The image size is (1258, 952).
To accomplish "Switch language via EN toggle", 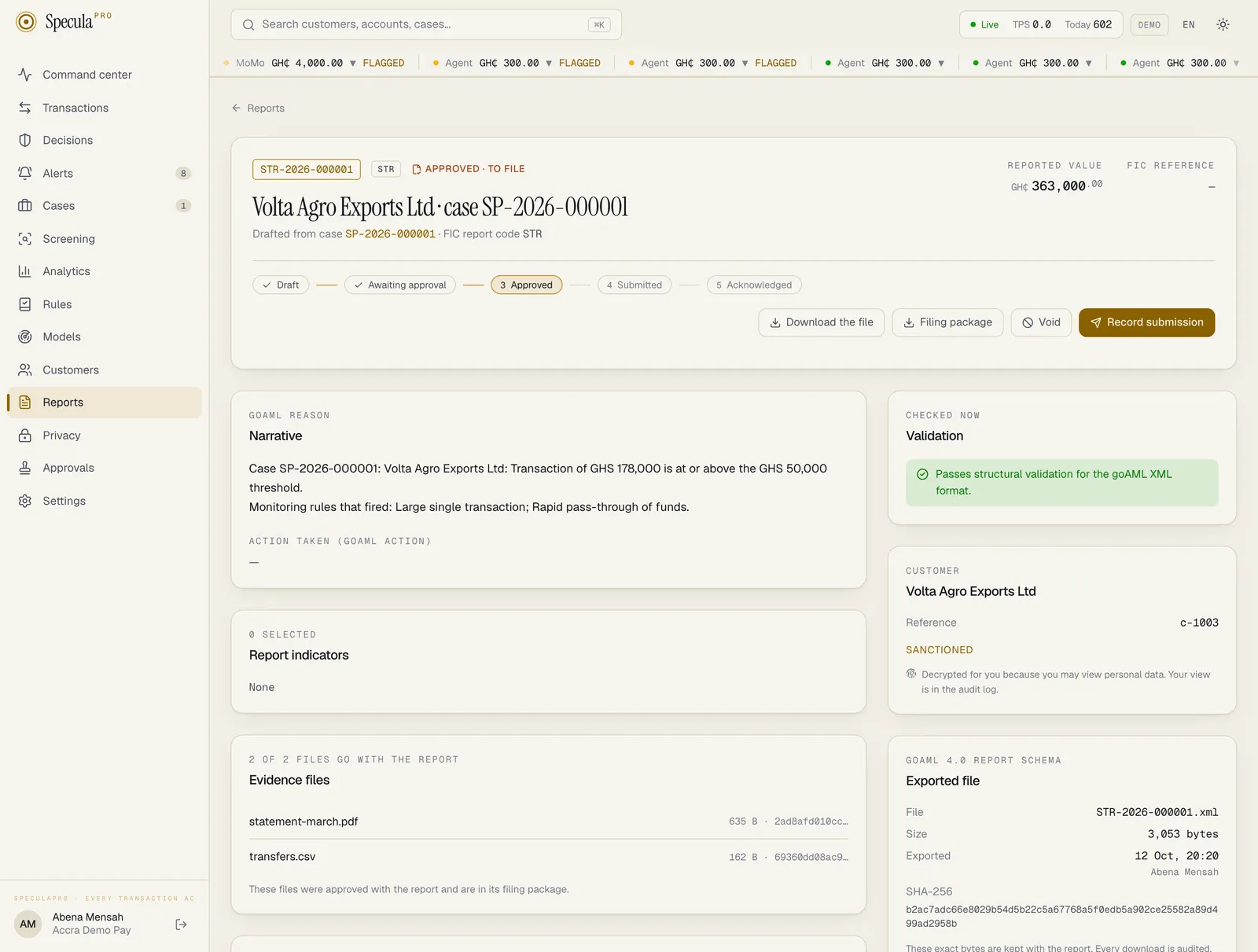I will click(1189, 25).
